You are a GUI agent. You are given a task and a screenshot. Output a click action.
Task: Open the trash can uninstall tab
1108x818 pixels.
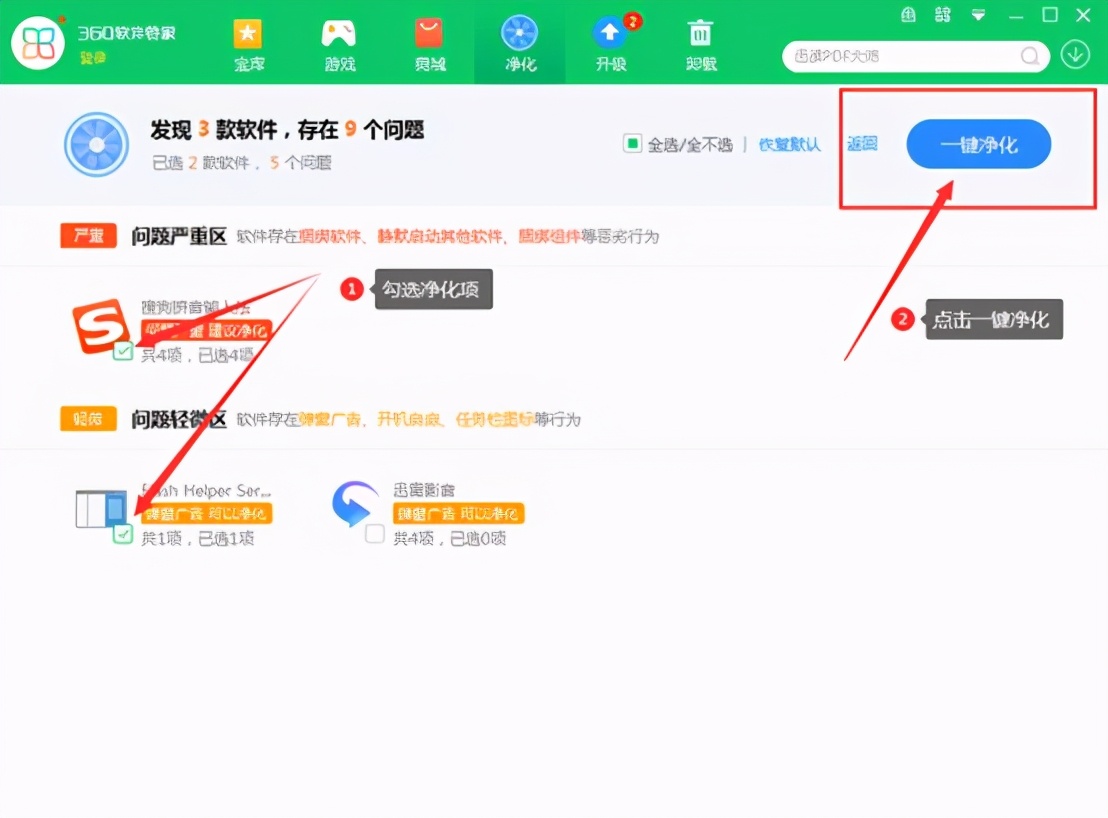coord(701,45)
